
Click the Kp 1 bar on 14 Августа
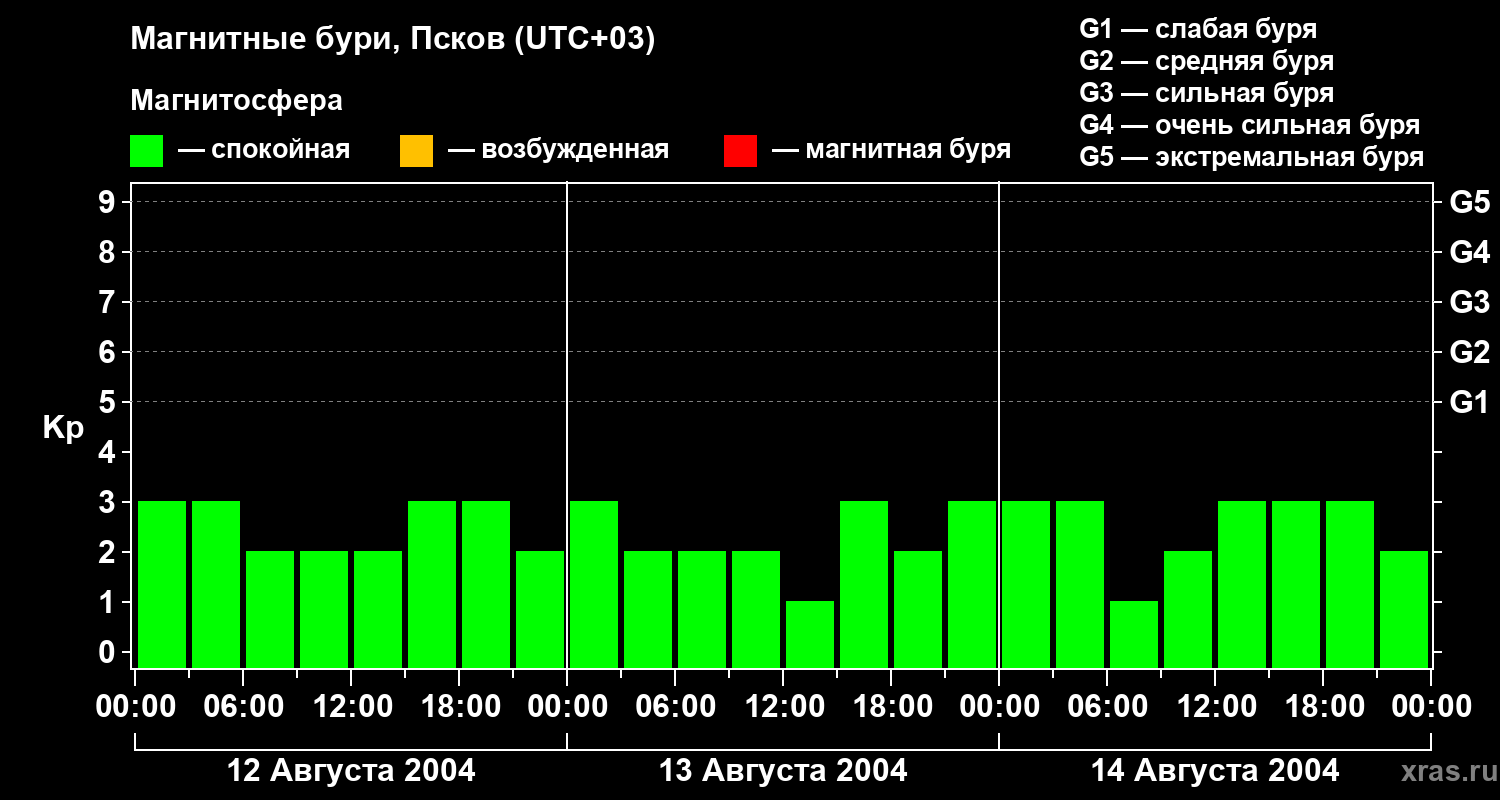pyautogui.click(x=1134, y=634)
